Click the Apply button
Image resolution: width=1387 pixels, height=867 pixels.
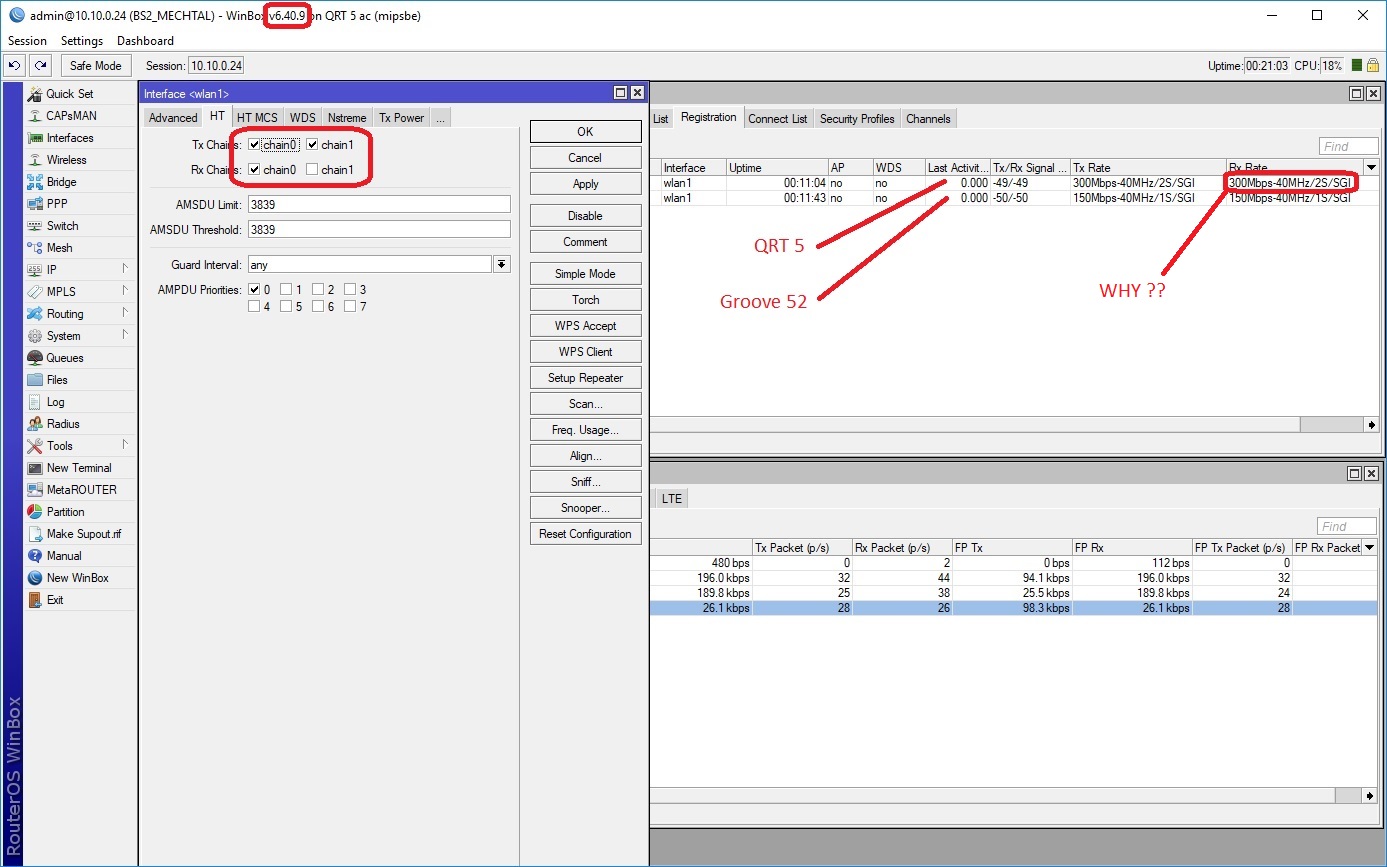[585, 184]
